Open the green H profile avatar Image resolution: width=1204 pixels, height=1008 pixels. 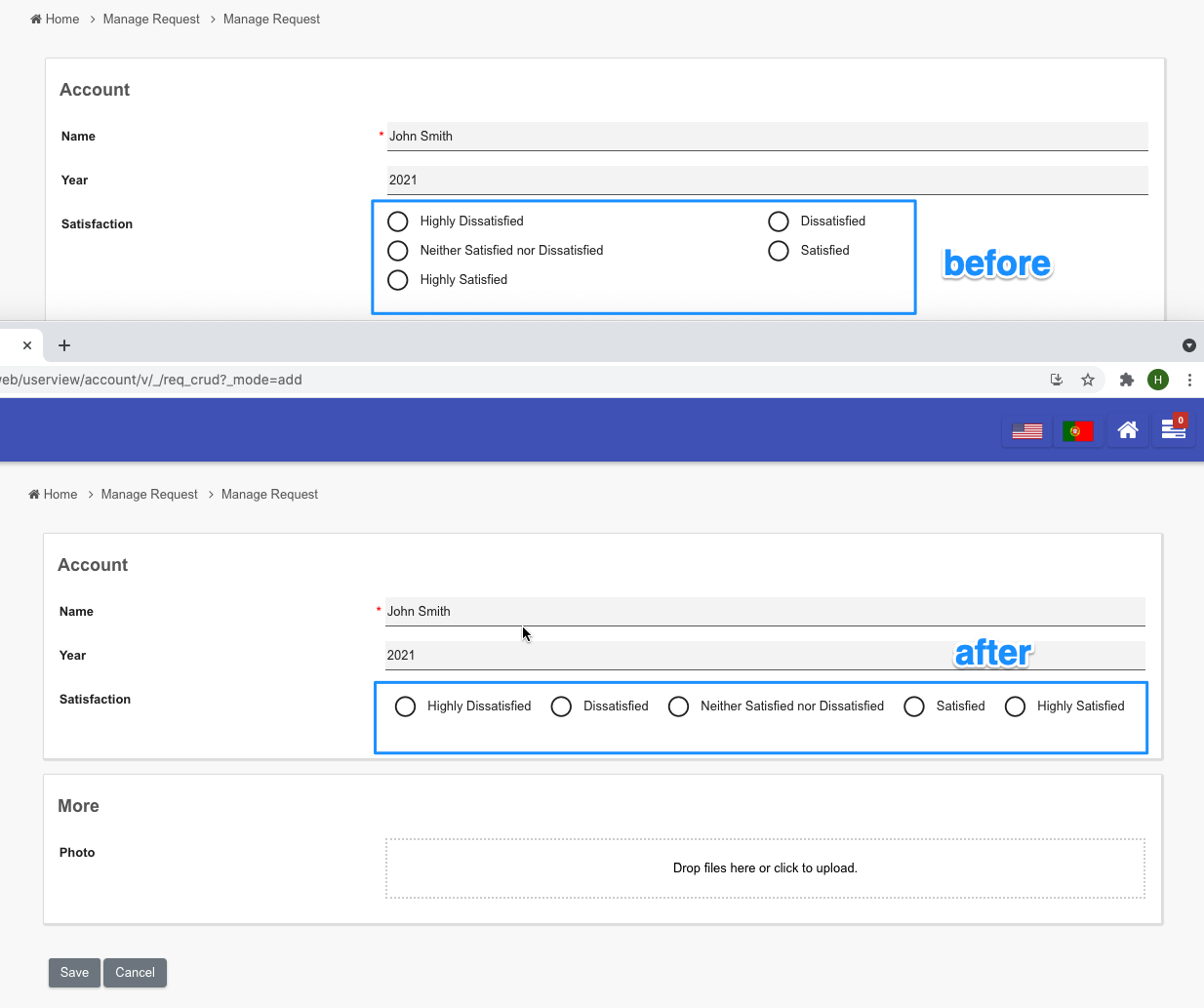click(1158, 380)
